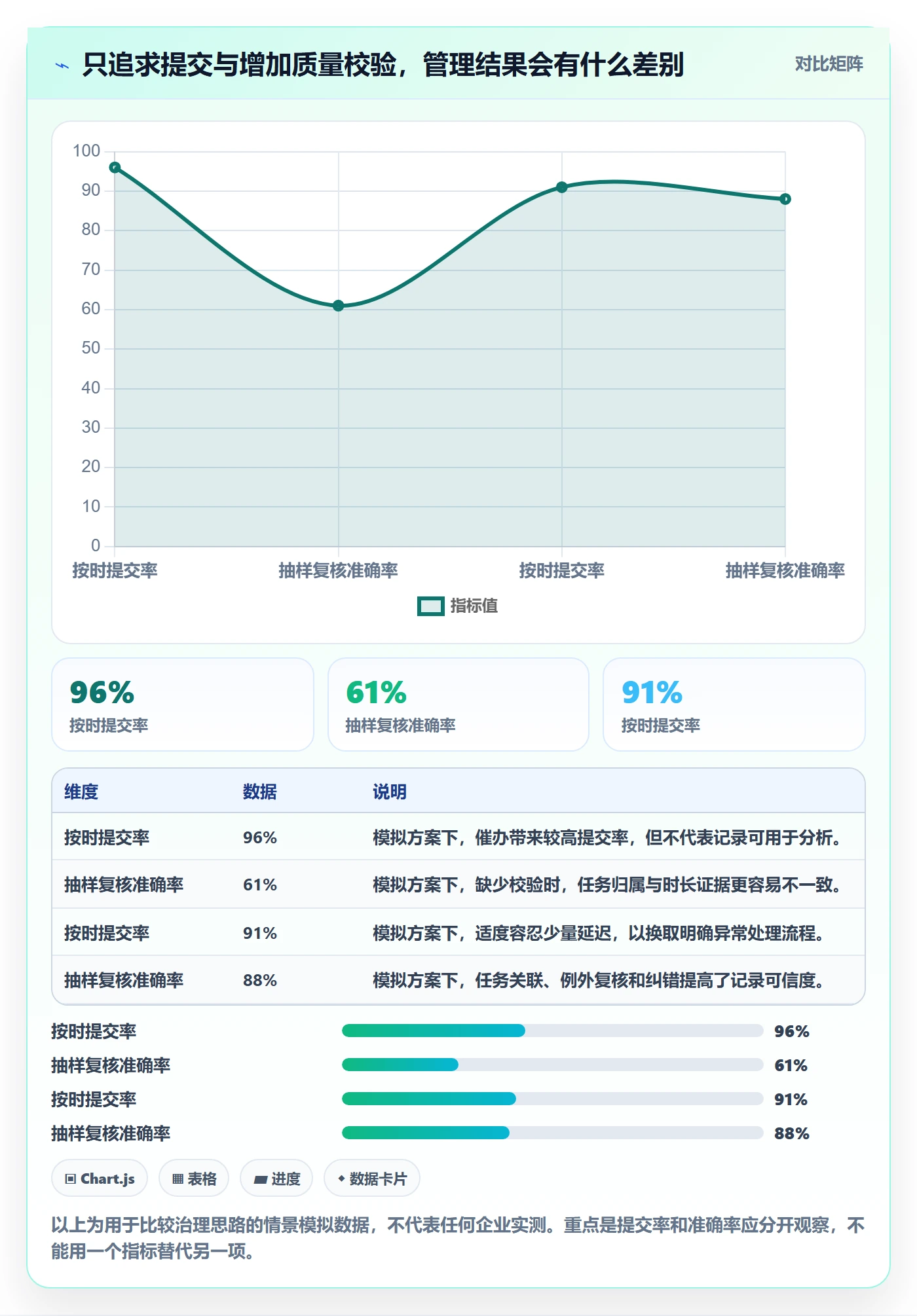Viewport: 917px width, 1316px height.
Task: Select the 数据卡片 chip
Action: click(372, 1179)
